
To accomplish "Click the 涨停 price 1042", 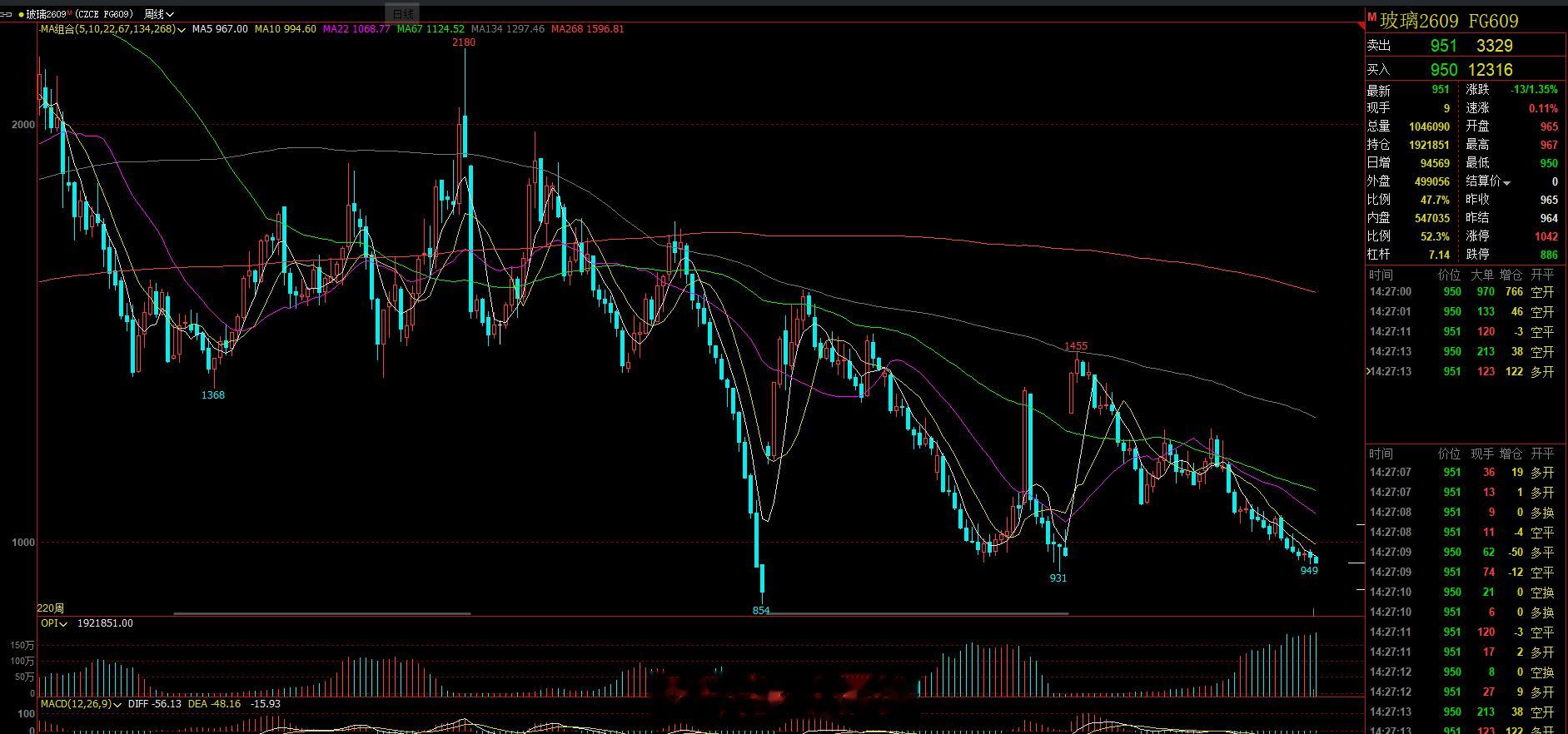I will tap(1546, 236).
